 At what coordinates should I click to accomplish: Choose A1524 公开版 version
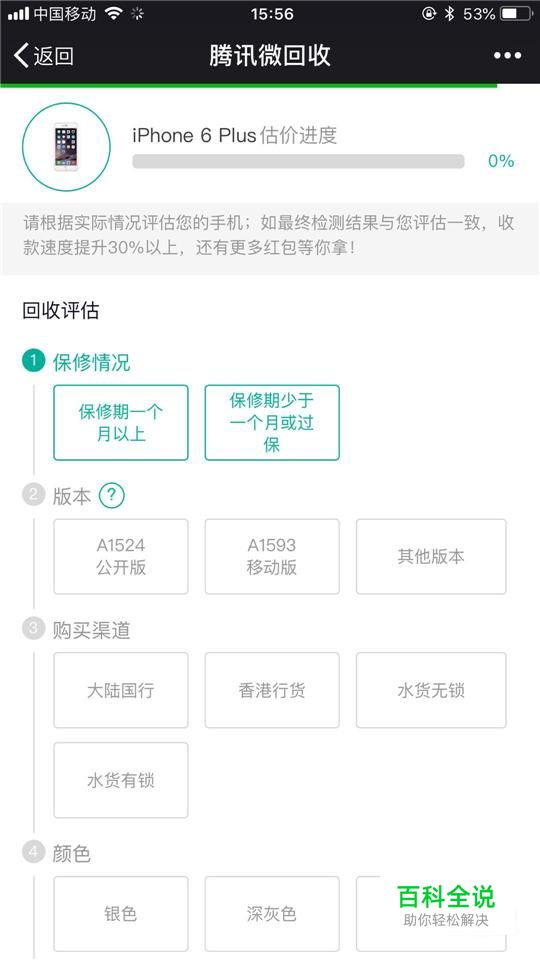[x=121, y=557]
